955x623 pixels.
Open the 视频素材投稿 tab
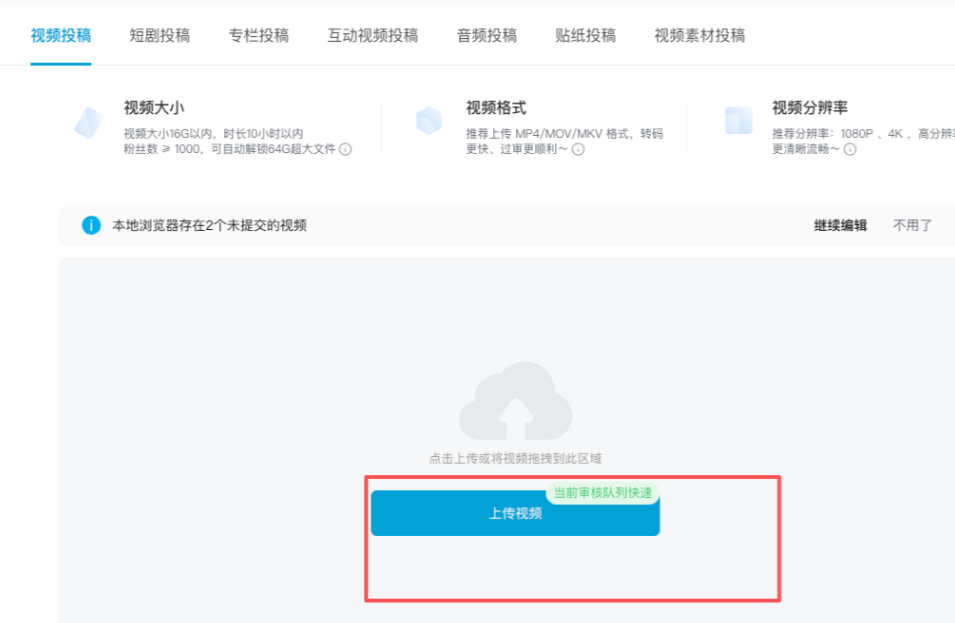click(x=701, y=34)
